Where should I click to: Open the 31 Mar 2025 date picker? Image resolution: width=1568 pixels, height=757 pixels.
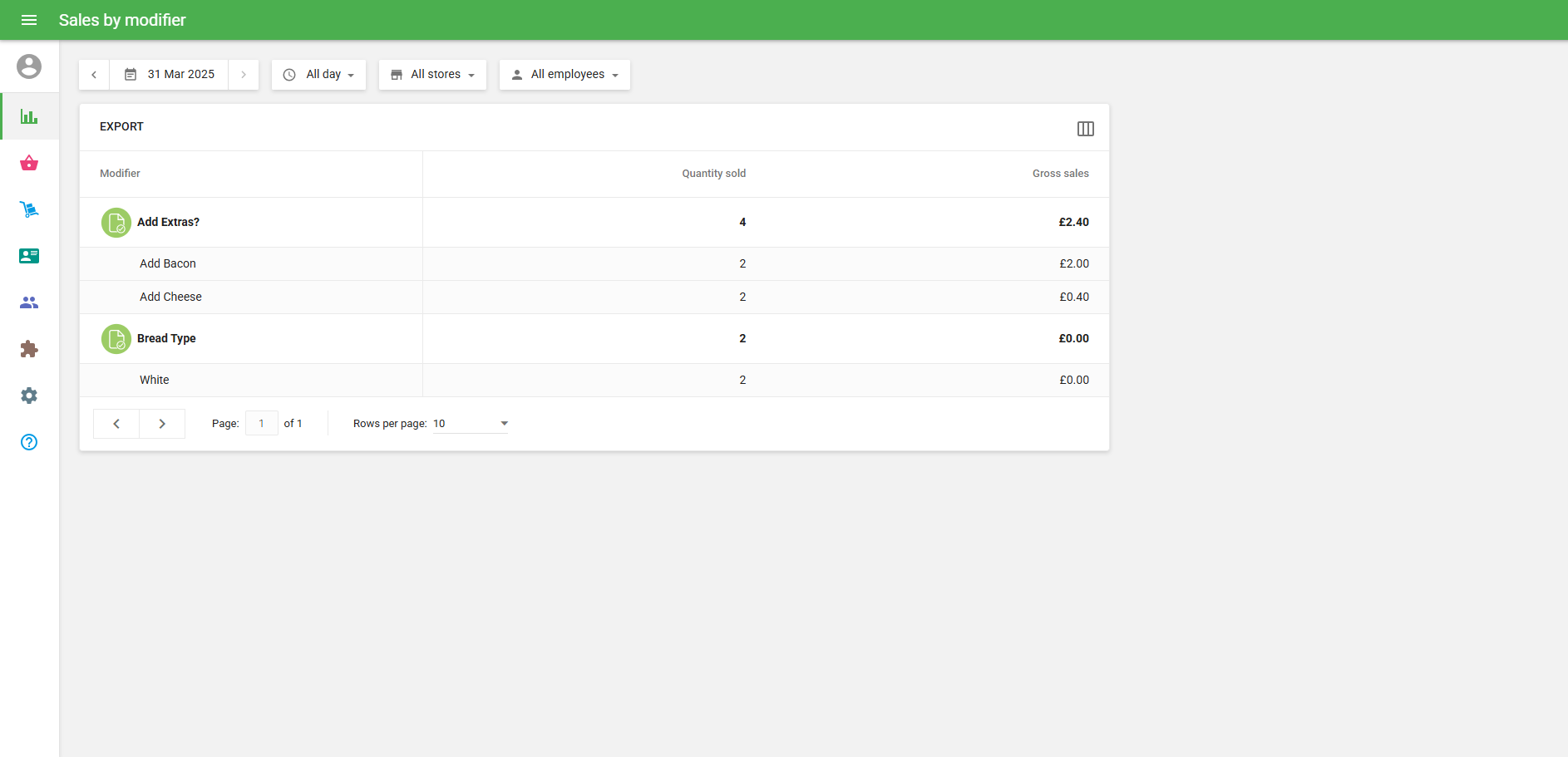[170, 75]
